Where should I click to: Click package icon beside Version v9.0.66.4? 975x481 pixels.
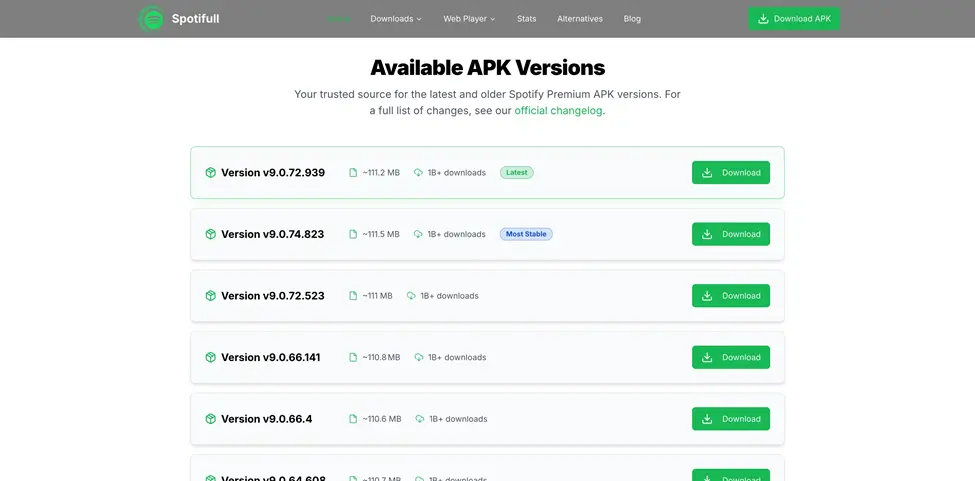click(211, 419)
